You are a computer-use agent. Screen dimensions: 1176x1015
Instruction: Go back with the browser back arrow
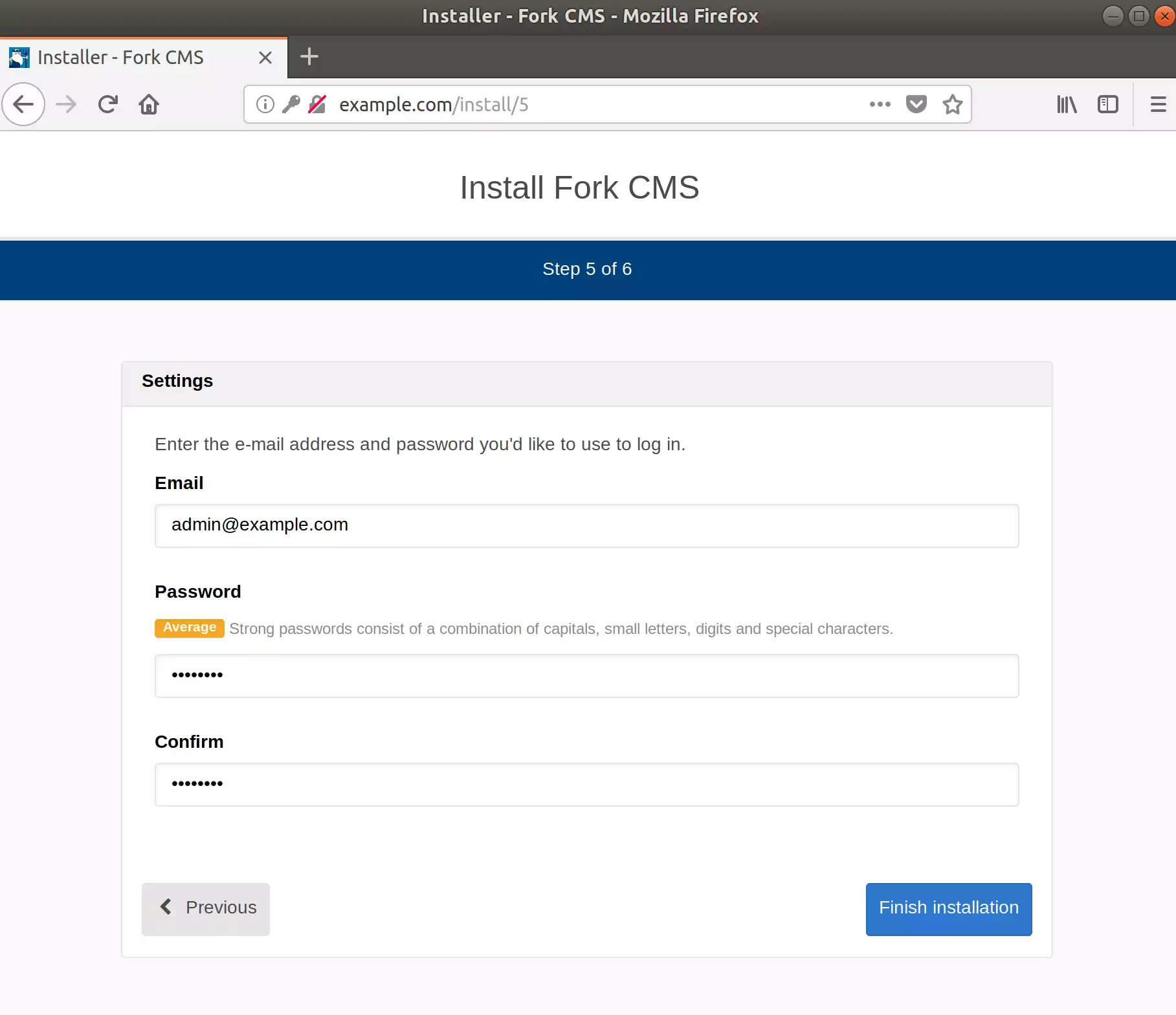click(23, 104)
